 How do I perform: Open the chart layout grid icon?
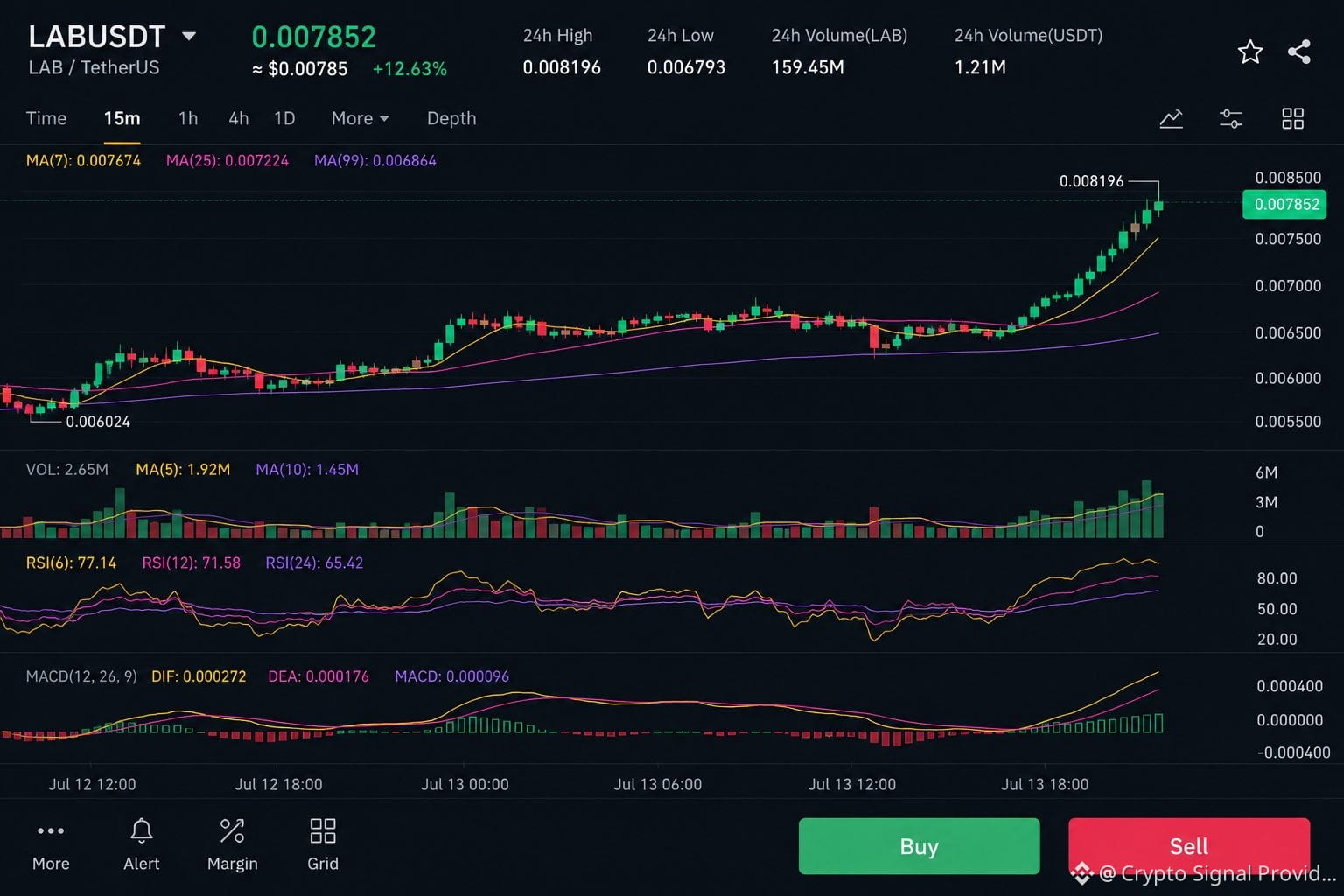click(1292, 118)
